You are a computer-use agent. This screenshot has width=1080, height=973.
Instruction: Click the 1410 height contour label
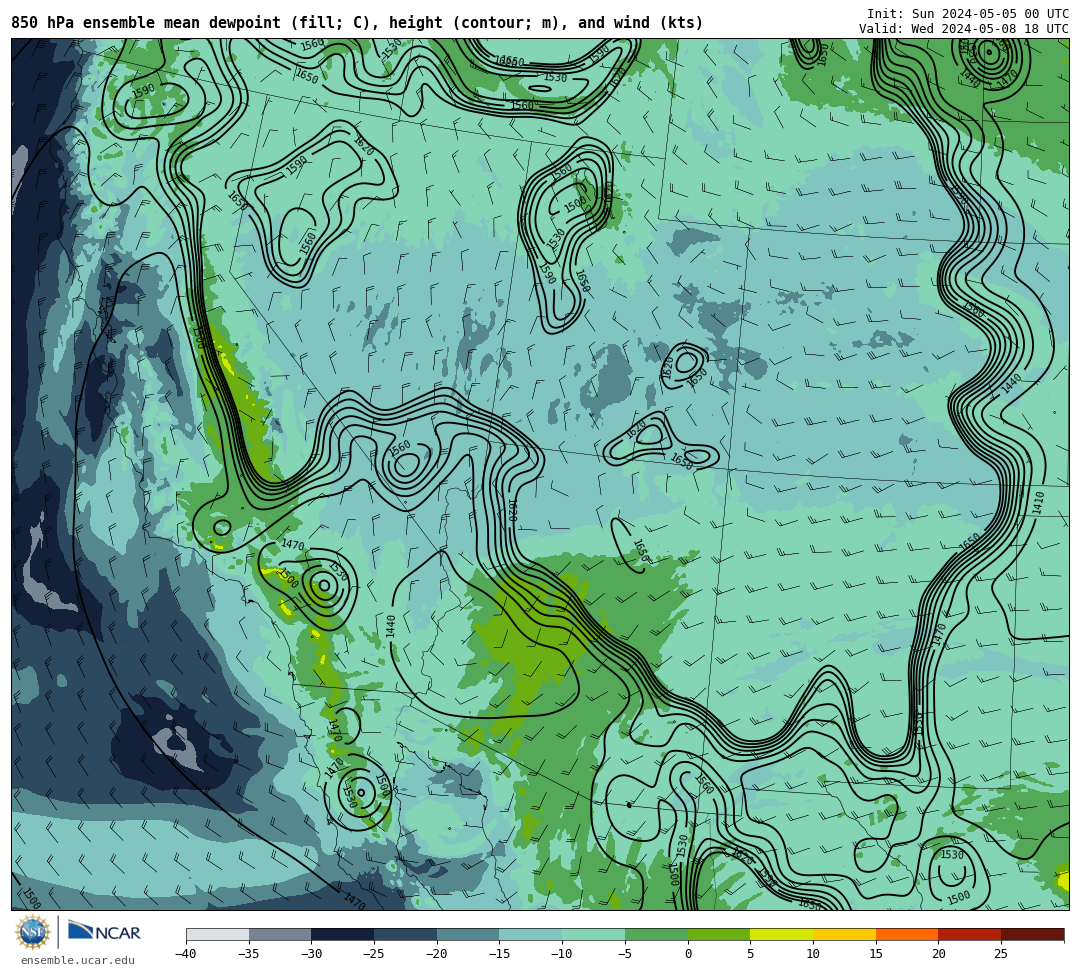tap(1038, 503)
